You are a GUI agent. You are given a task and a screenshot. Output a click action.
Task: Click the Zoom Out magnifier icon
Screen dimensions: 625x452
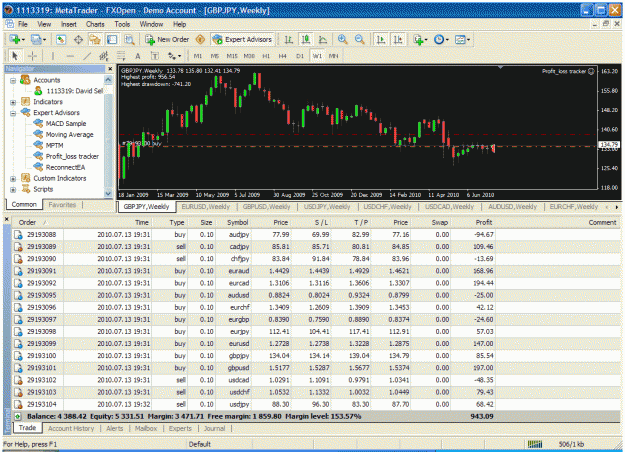(359, 39)
